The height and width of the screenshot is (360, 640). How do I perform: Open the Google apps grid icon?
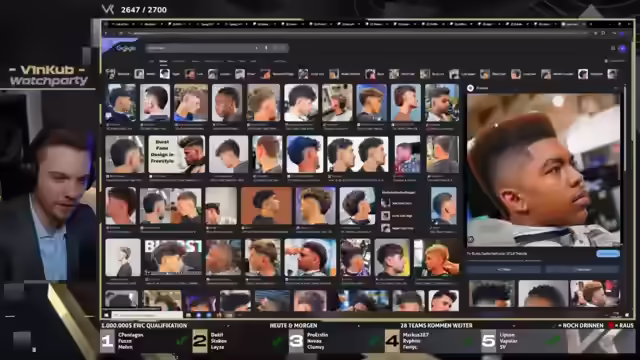tap(613, 48)
